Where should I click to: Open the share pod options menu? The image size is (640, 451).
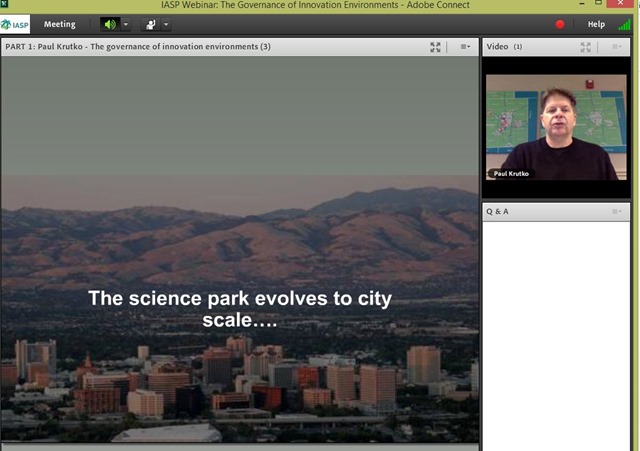tap(465, 47)
